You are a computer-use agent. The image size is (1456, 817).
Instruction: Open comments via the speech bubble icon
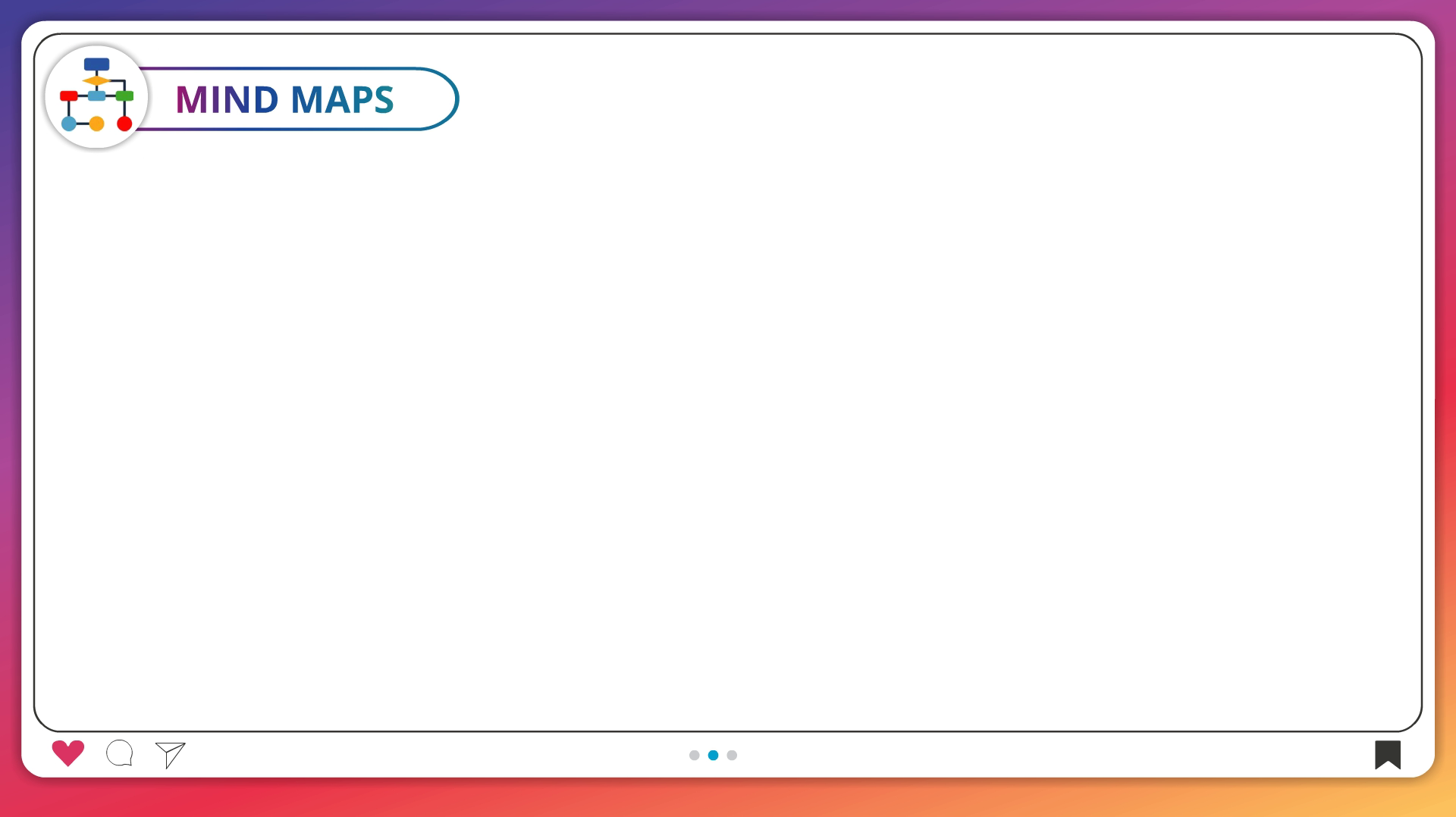(120, 753)
